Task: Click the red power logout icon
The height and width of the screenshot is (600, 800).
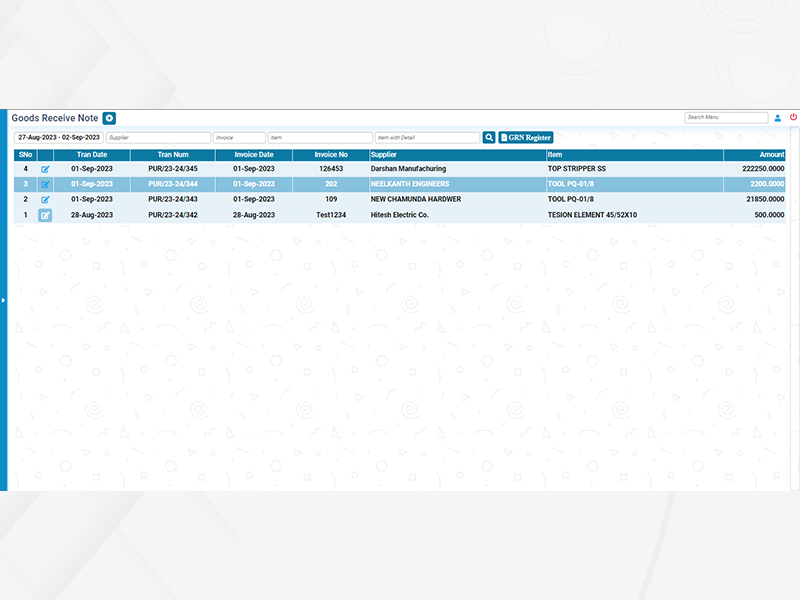Action: 793,117
